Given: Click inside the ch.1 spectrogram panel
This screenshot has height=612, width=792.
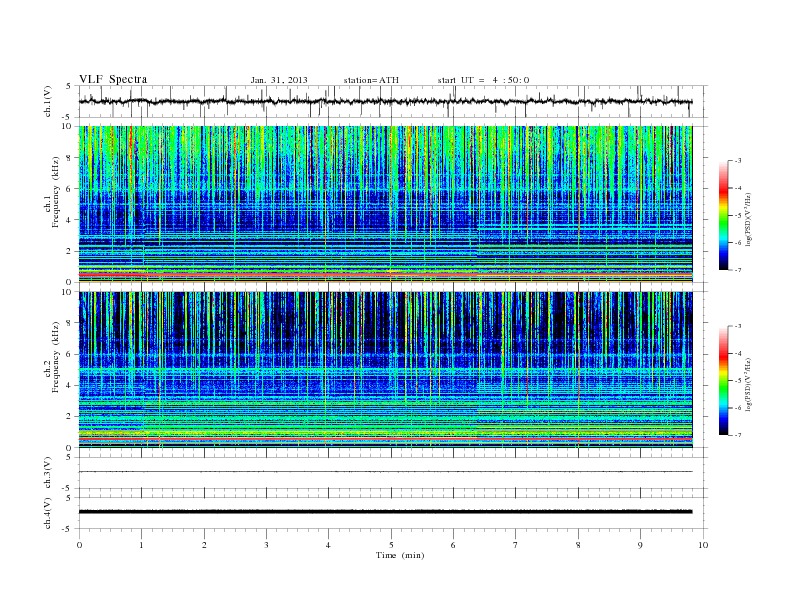Looking at the screenshot, I should pyautogui.click(x=385, y=204).
